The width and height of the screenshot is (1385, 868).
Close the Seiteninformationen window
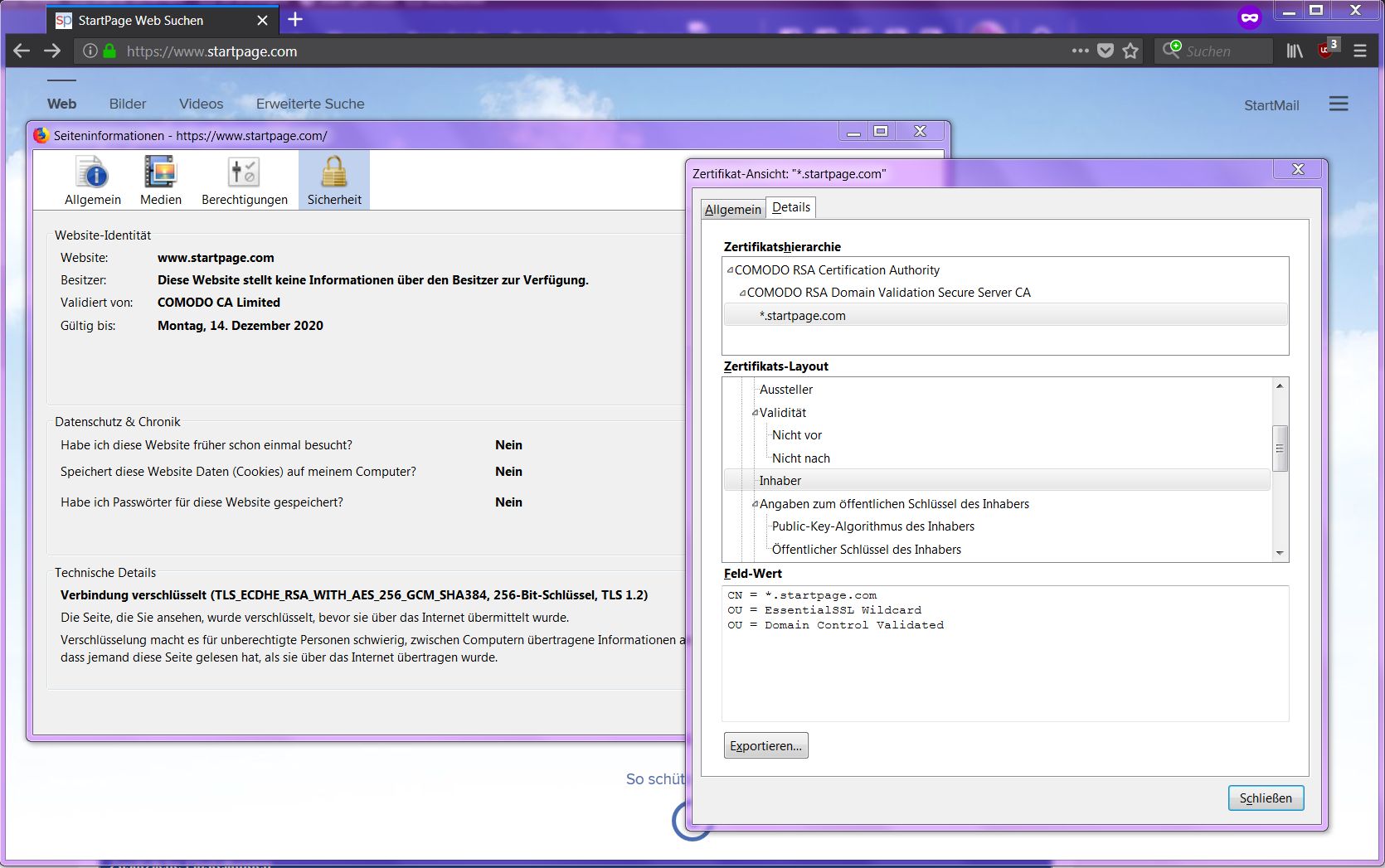coord(920,131)
